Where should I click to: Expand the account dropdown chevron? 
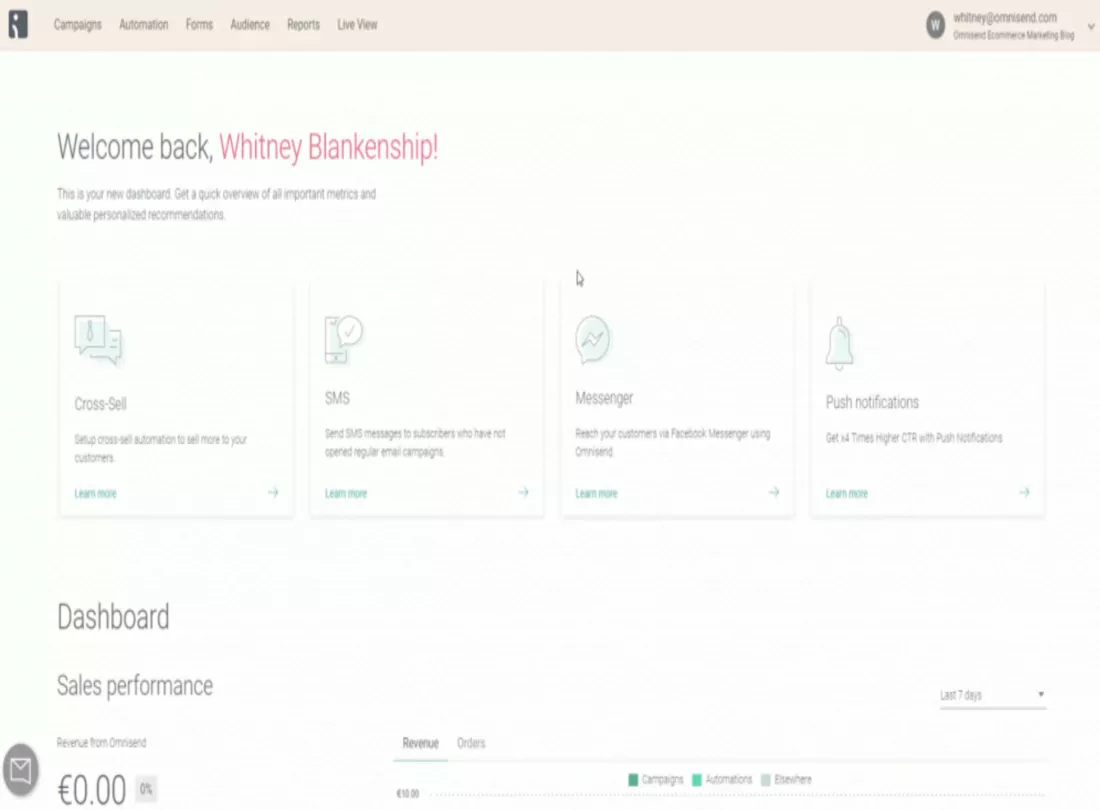click(x=1091, y=27)
